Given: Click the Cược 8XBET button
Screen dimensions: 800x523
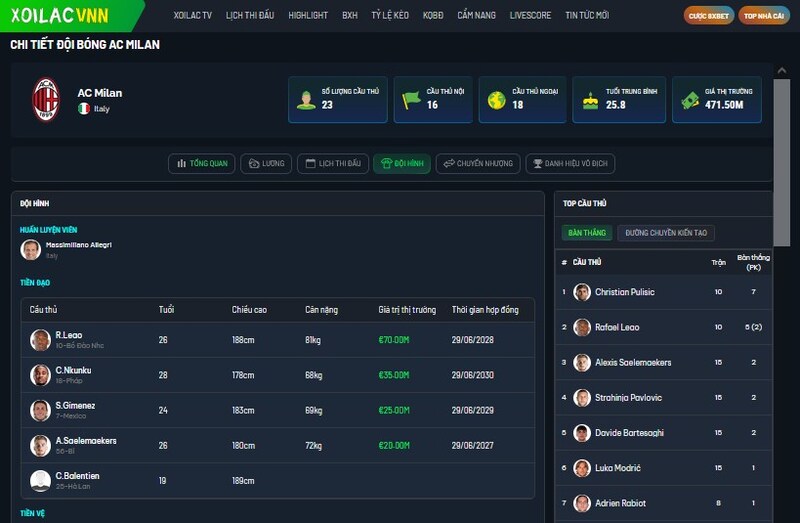Looking at the screenshot, I should (x=708, y=16).
